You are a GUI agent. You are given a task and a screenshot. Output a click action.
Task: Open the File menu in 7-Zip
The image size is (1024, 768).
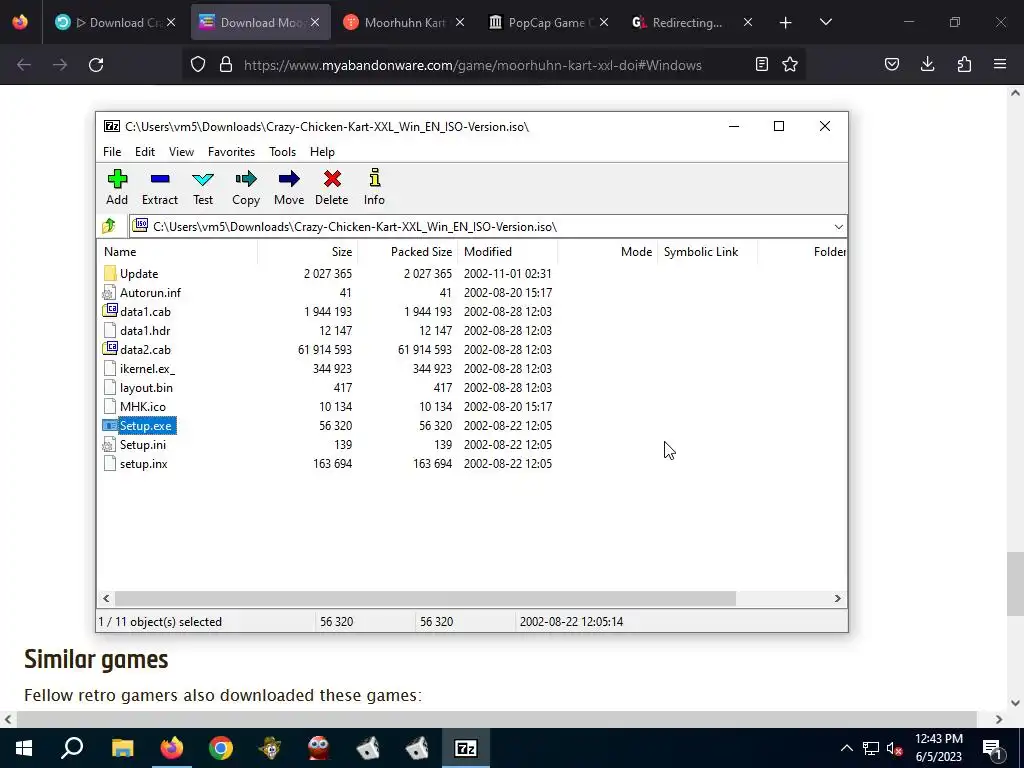point(112,152)
